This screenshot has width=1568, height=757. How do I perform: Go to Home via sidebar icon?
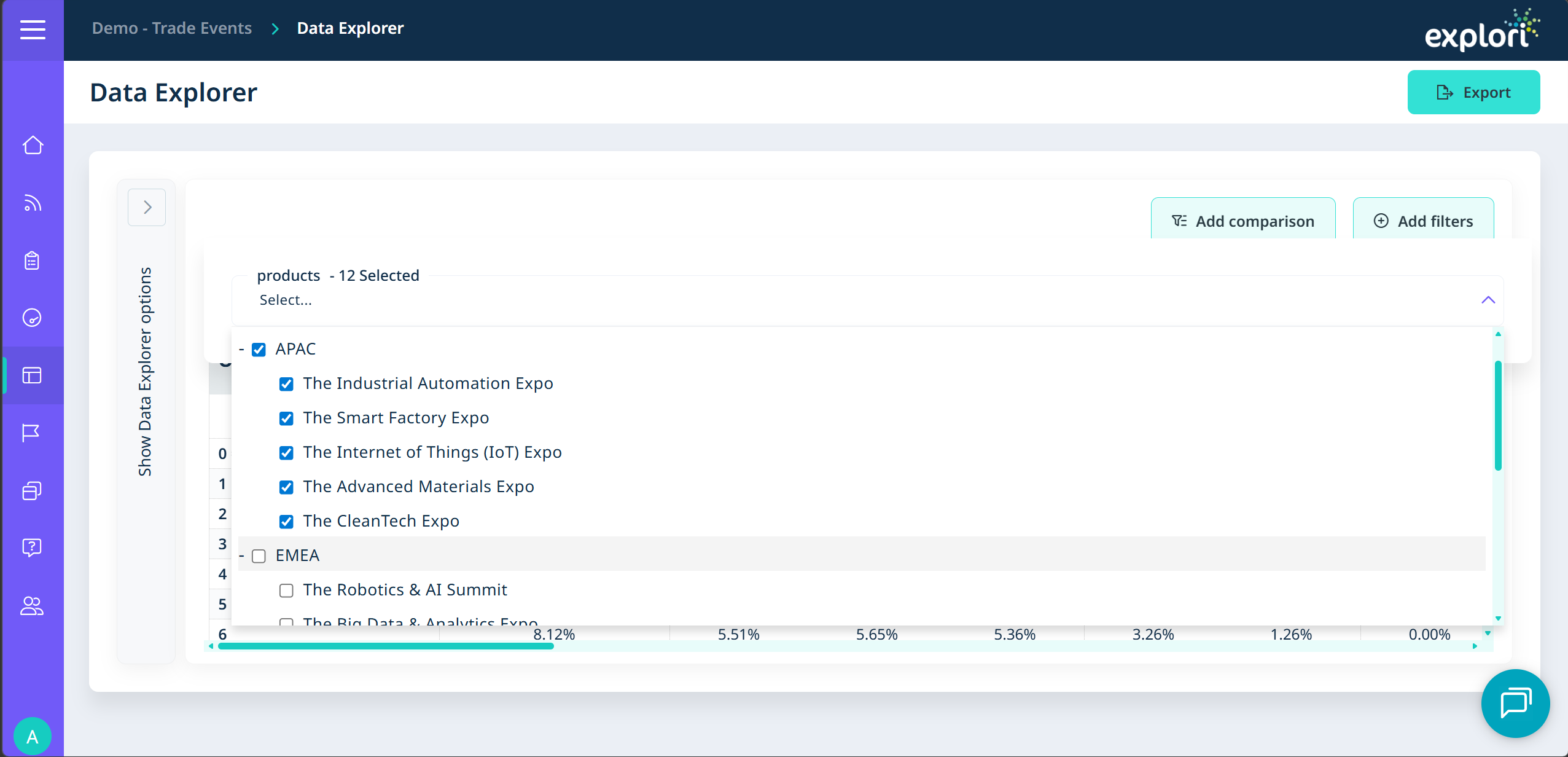click(x=33, y=146)
